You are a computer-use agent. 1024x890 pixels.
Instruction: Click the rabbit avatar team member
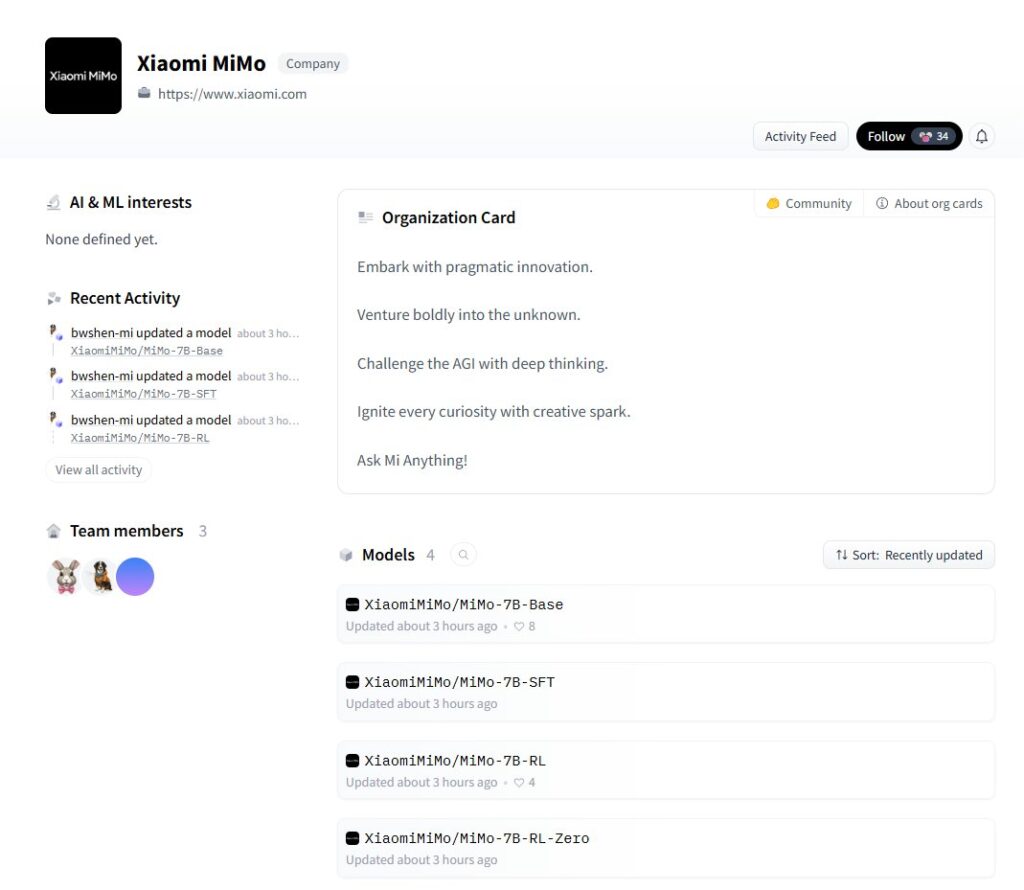point(65,577)
